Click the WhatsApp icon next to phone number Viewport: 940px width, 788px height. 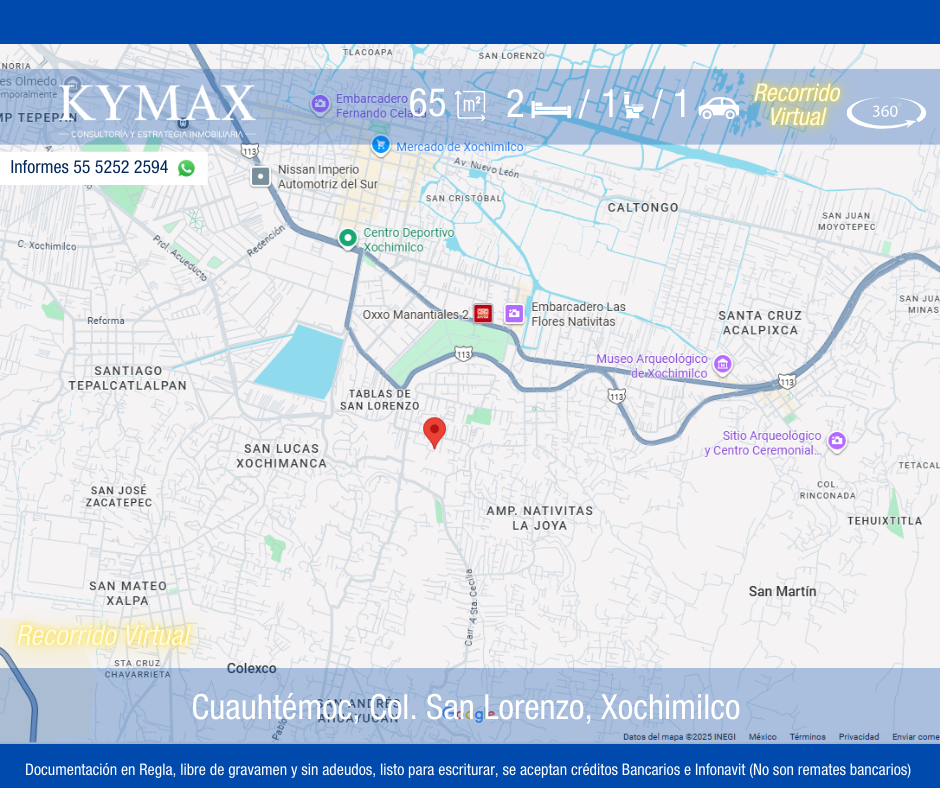pyautogui.click(x=186, y=168)
